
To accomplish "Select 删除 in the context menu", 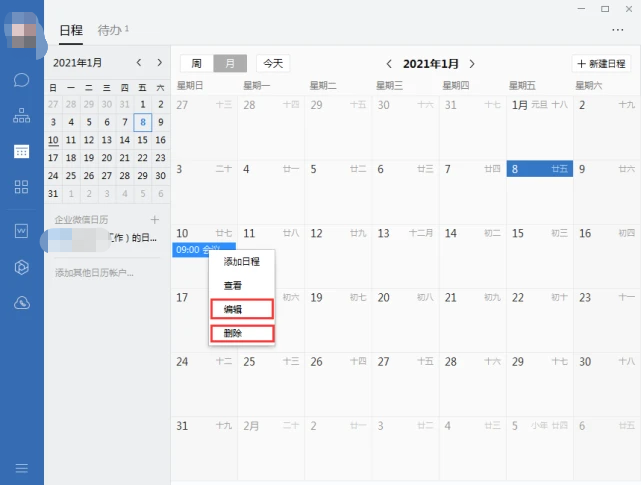I will coord(233,333).
